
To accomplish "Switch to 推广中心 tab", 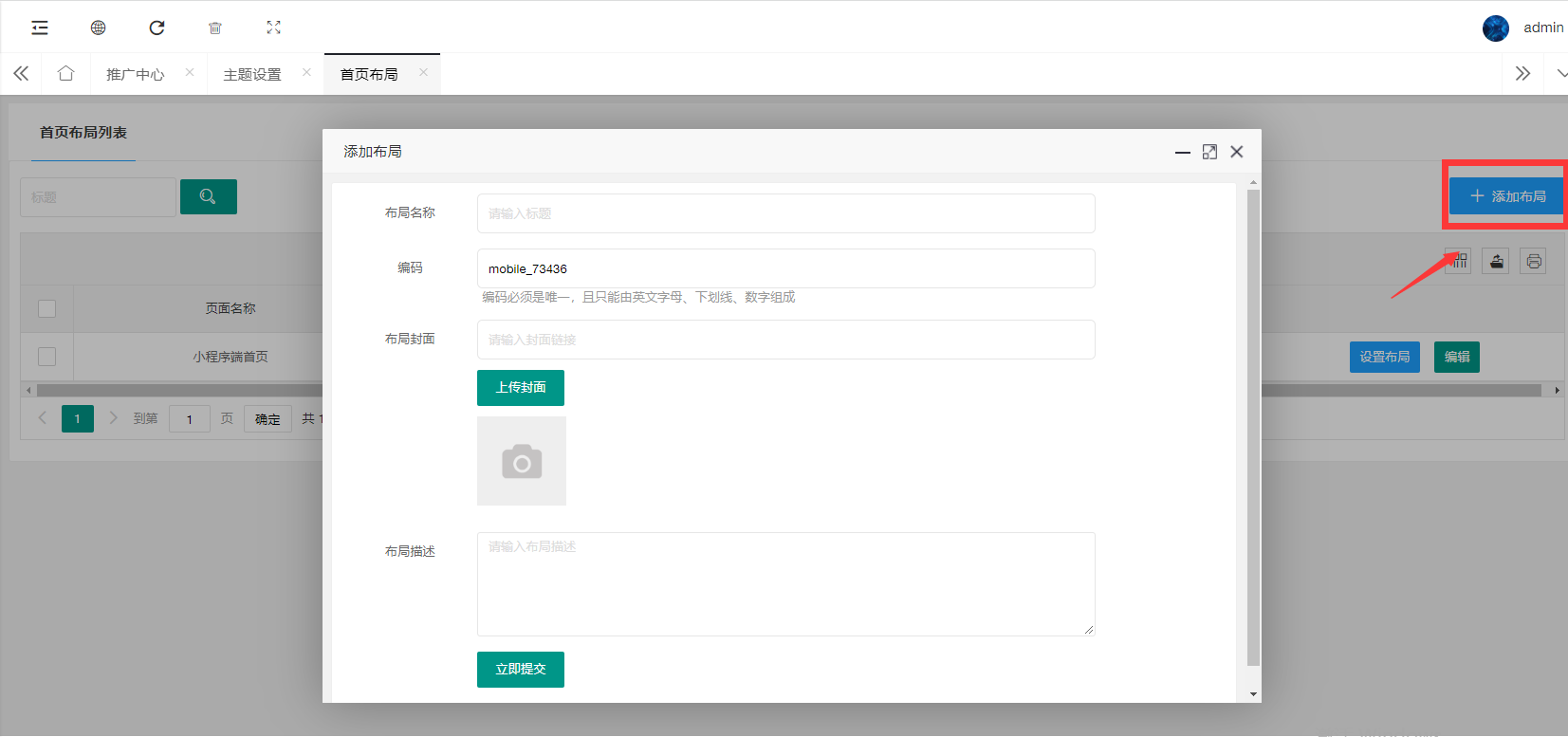I will pos(135,74).
